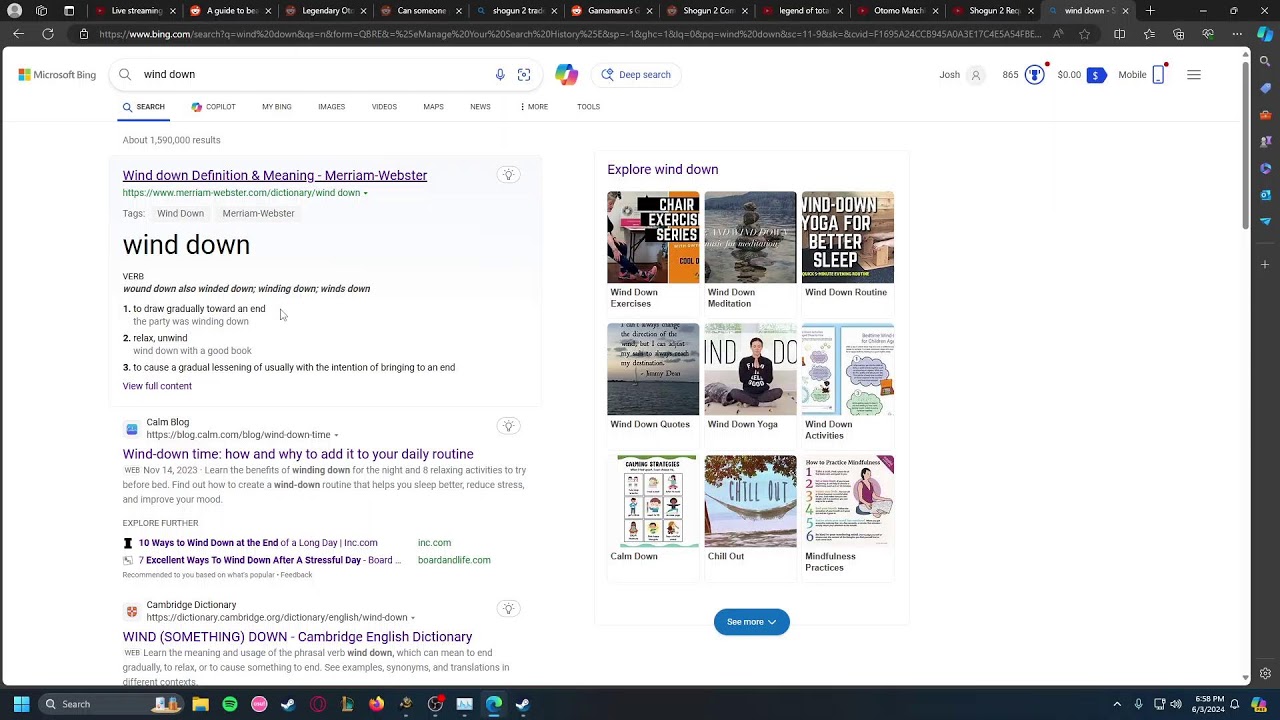Click the browser Back arrow
Screen dimensions: 1280x720
tap(18, 34)
